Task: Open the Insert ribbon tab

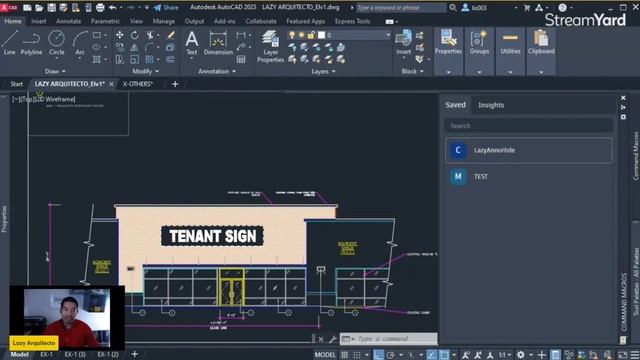Action: pos(38,21)
